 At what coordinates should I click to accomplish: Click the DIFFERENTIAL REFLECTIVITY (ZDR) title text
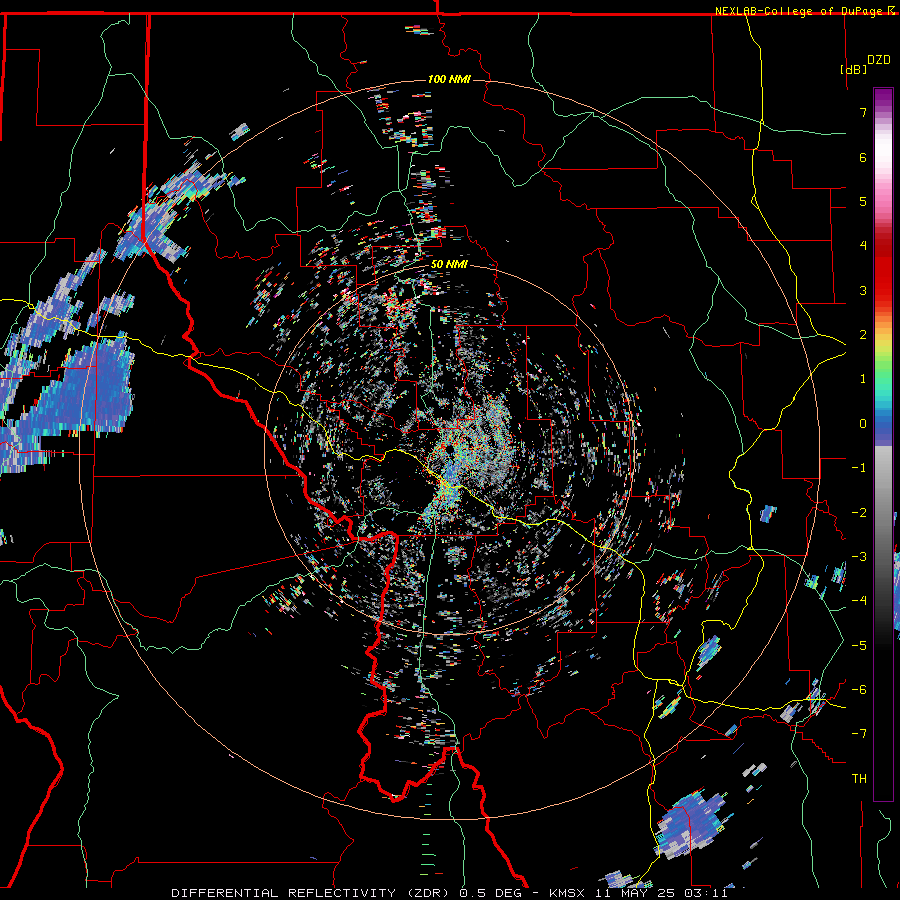(312, 893)
